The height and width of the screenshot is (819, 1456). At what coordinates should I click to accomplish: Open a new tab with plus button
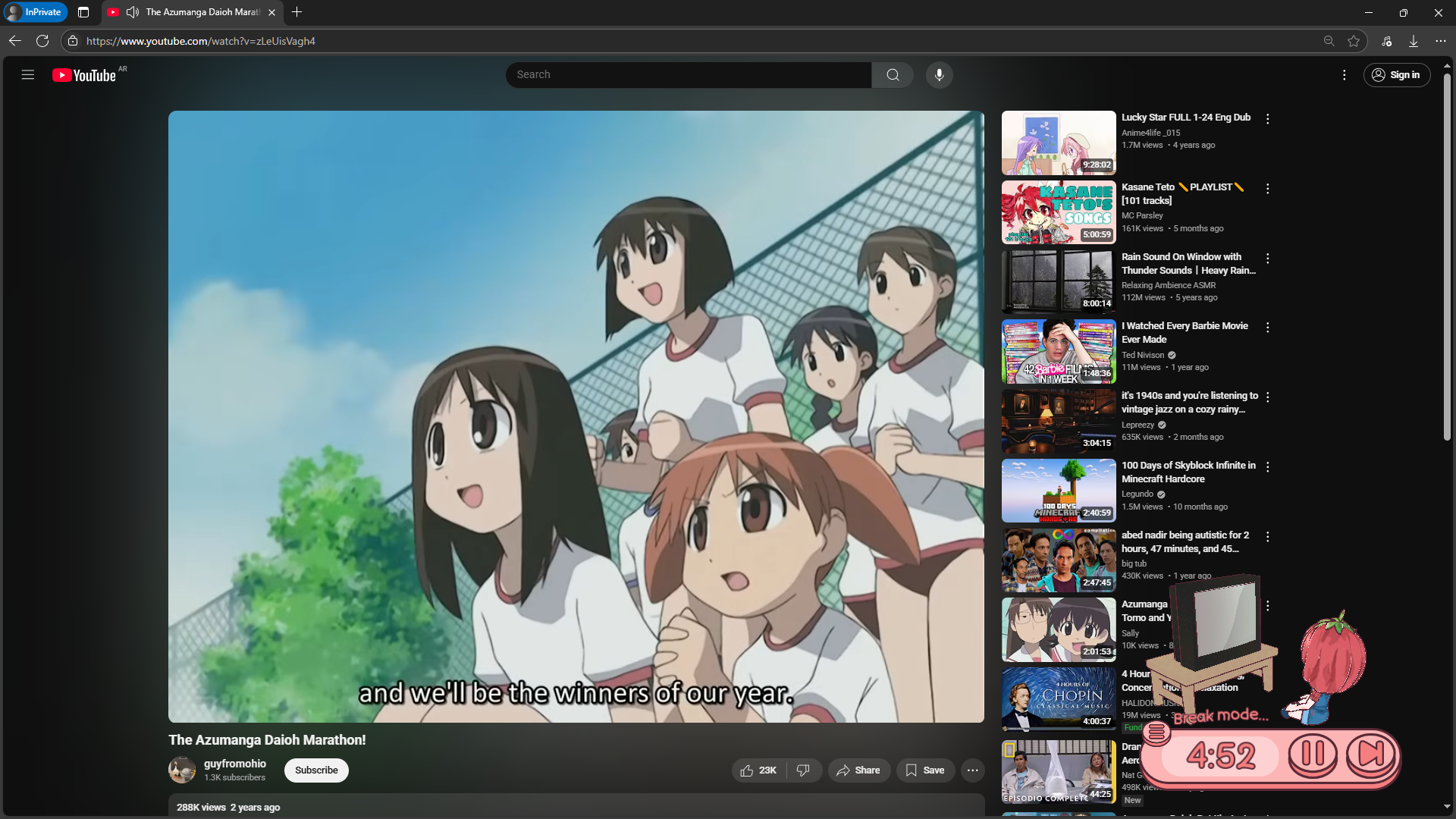297,12
